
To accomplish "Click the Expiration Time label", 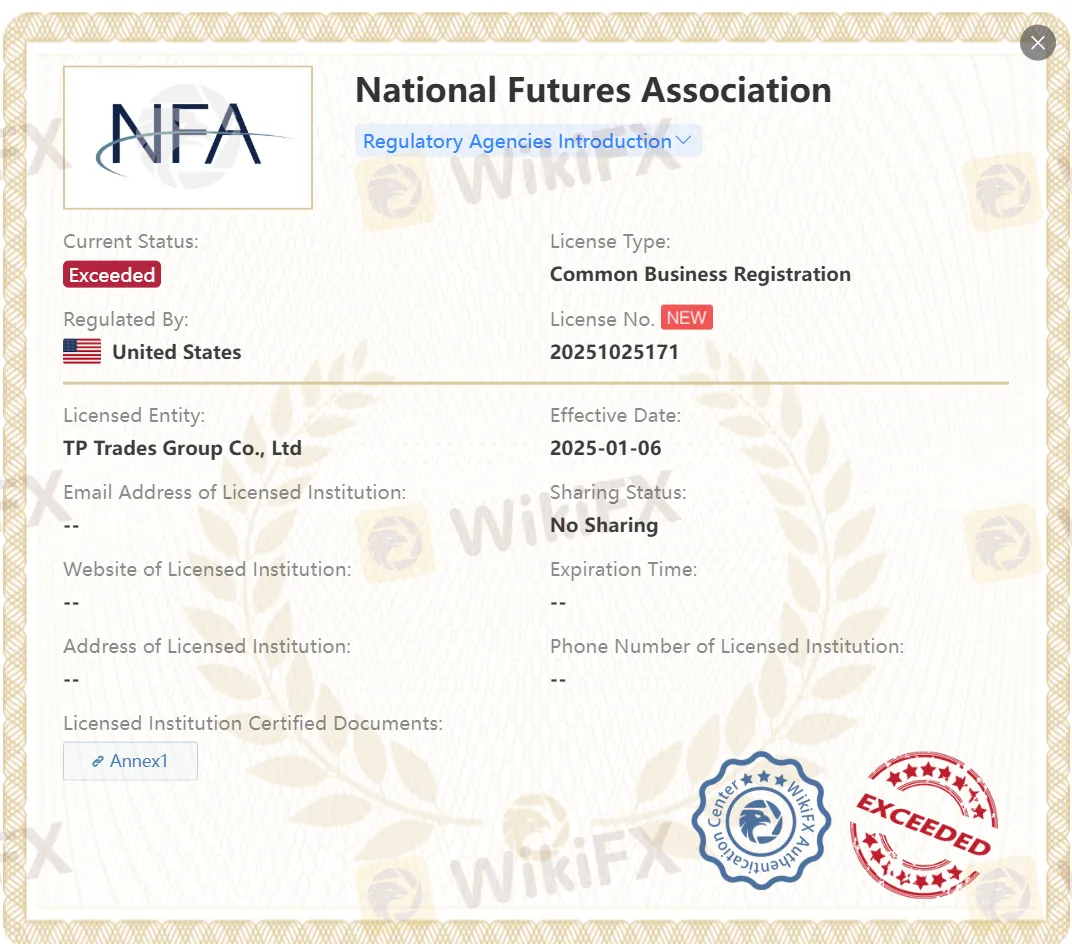I will (x=624, y=569).
